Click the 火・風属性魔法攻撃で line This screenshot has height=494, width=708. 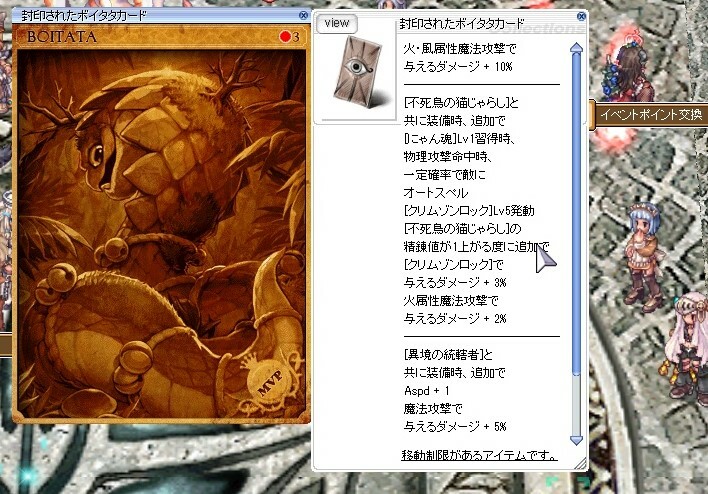460,48
